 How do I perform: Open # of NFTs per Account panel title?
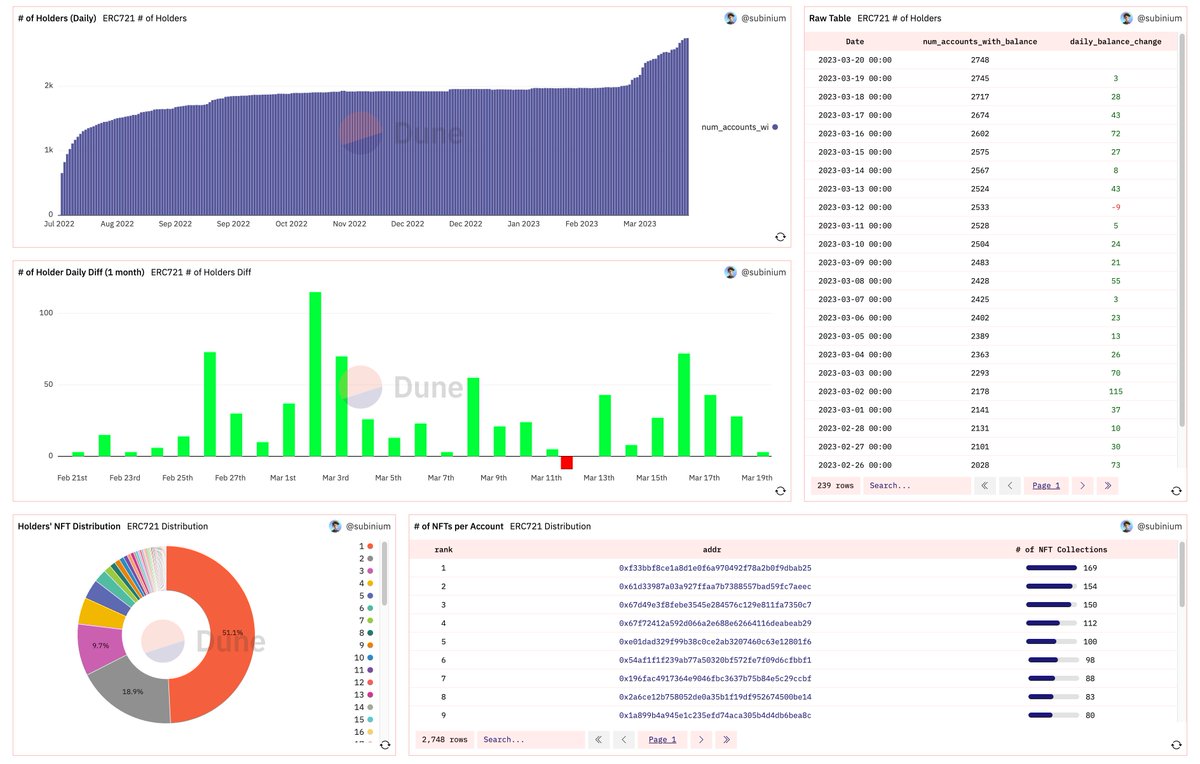(458, 526)
